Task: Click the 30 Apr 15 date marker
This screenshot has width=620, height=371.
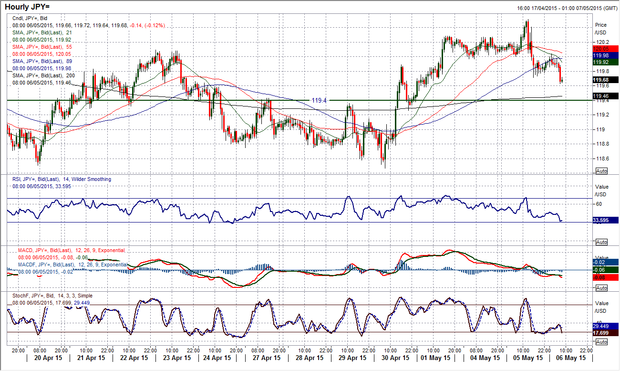Action: coord(395,358)
